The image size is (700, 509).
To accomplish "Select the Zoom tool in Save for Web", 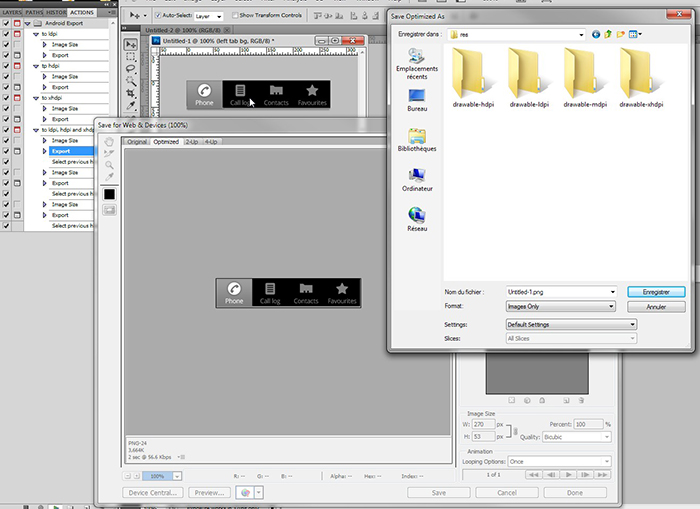I will (x=109, y=165).
